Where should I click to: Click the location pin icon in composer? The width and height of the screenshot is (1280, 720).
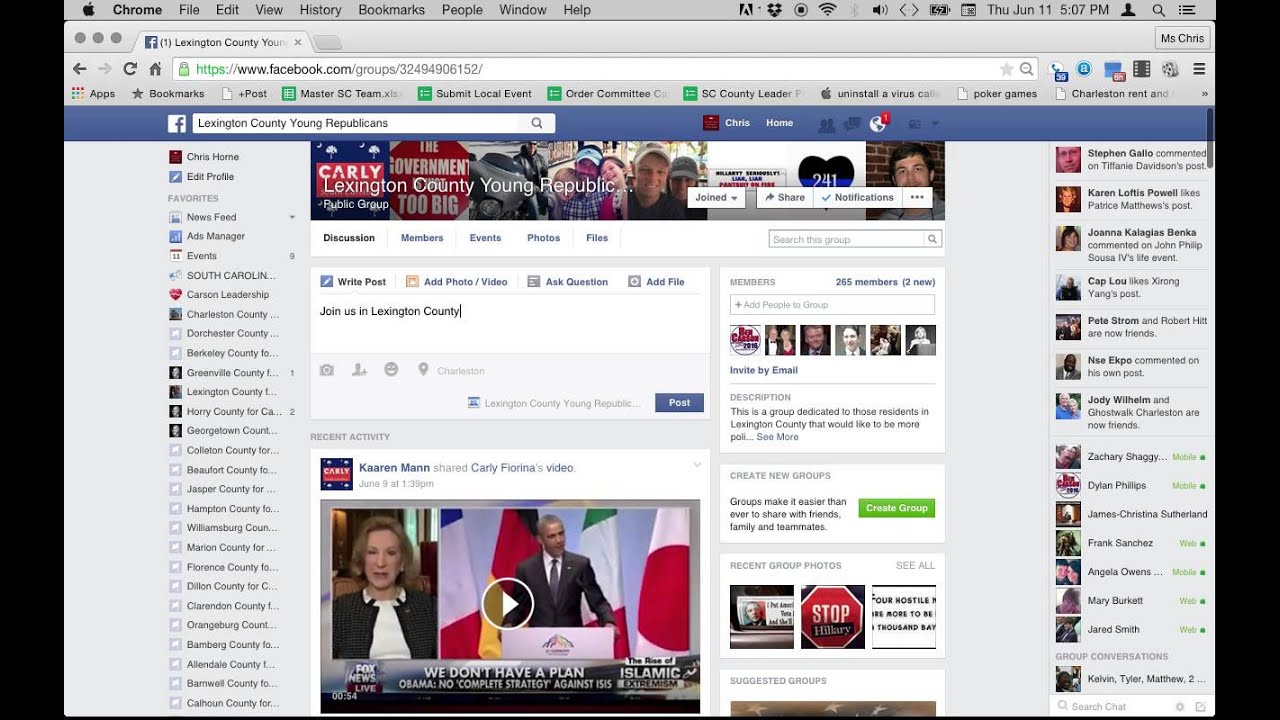423,370
